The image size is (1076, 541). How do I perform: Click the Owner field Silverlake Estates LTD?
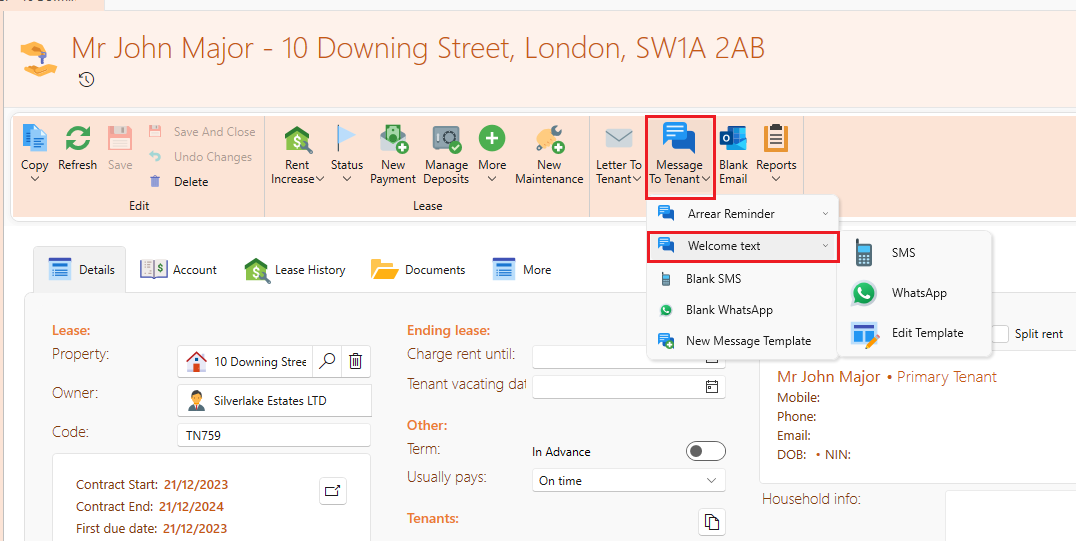click(274, 400)
